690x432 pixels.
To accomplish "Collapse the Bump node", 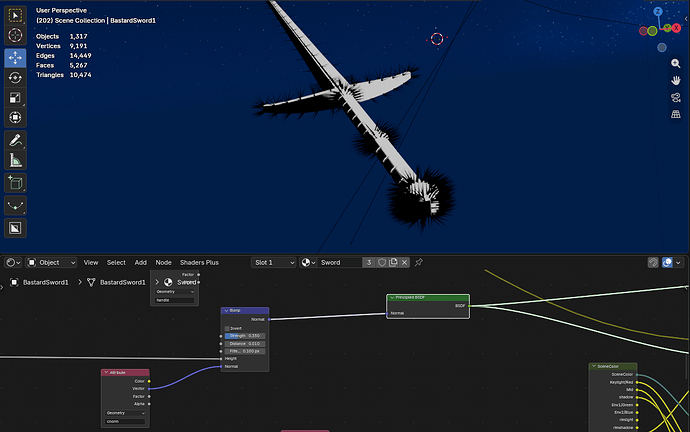I will 226,311.
